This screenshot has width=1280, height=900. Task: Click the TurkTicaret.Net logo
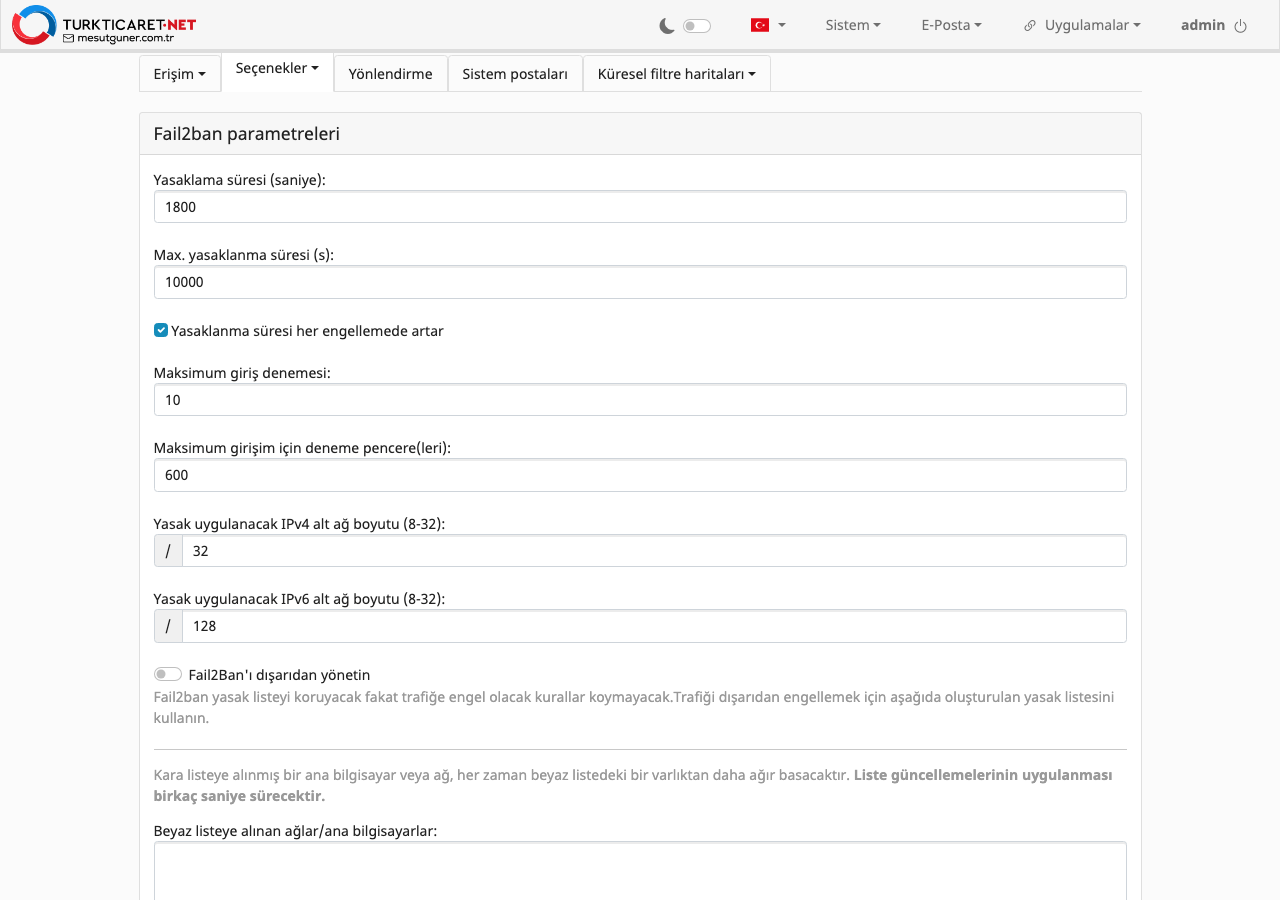tap(104, 25)
